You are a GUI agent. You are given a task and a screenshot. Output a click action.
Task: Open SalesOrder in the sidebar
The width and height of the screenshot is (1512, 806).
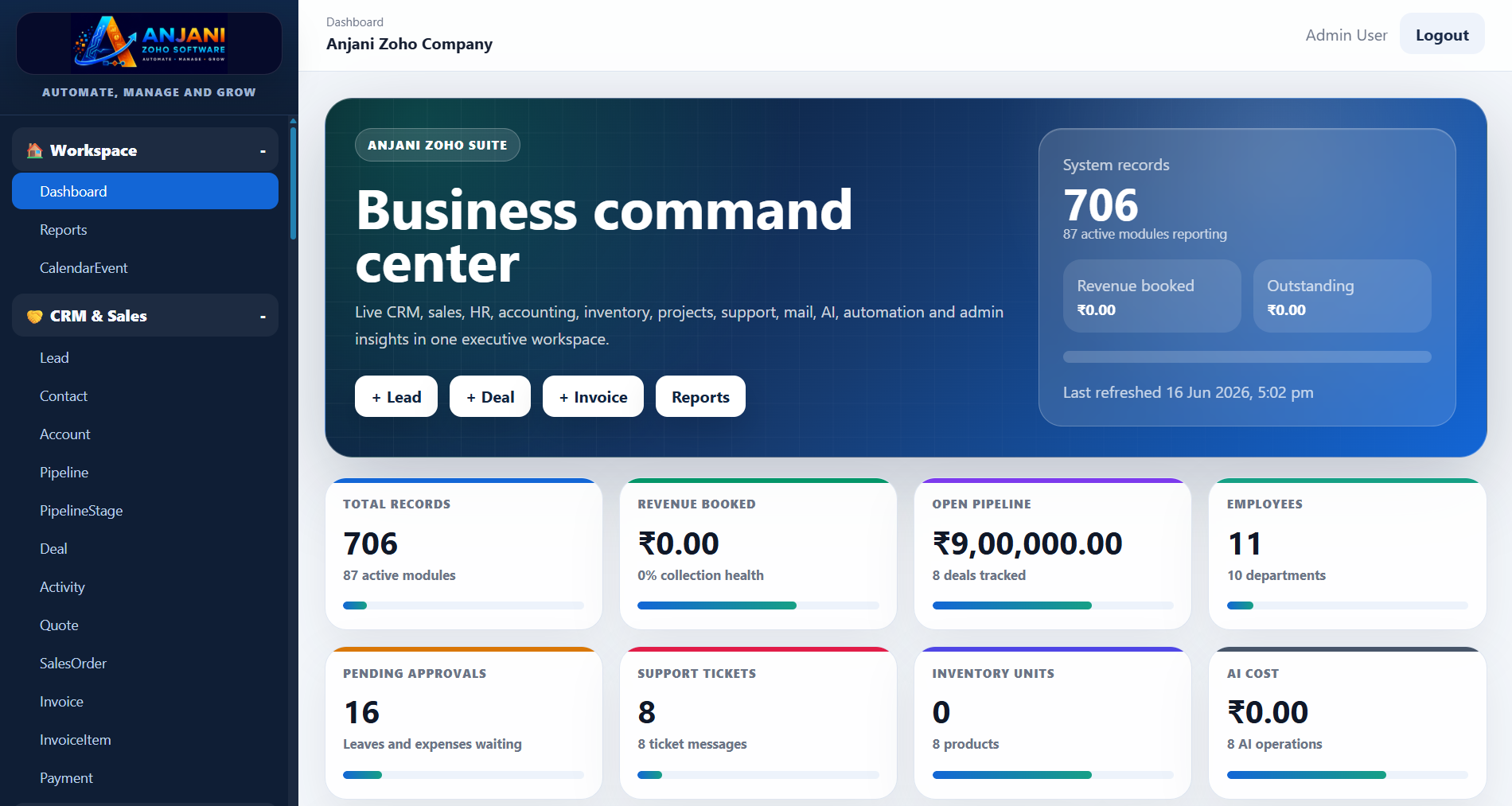[x=145, y=664]
